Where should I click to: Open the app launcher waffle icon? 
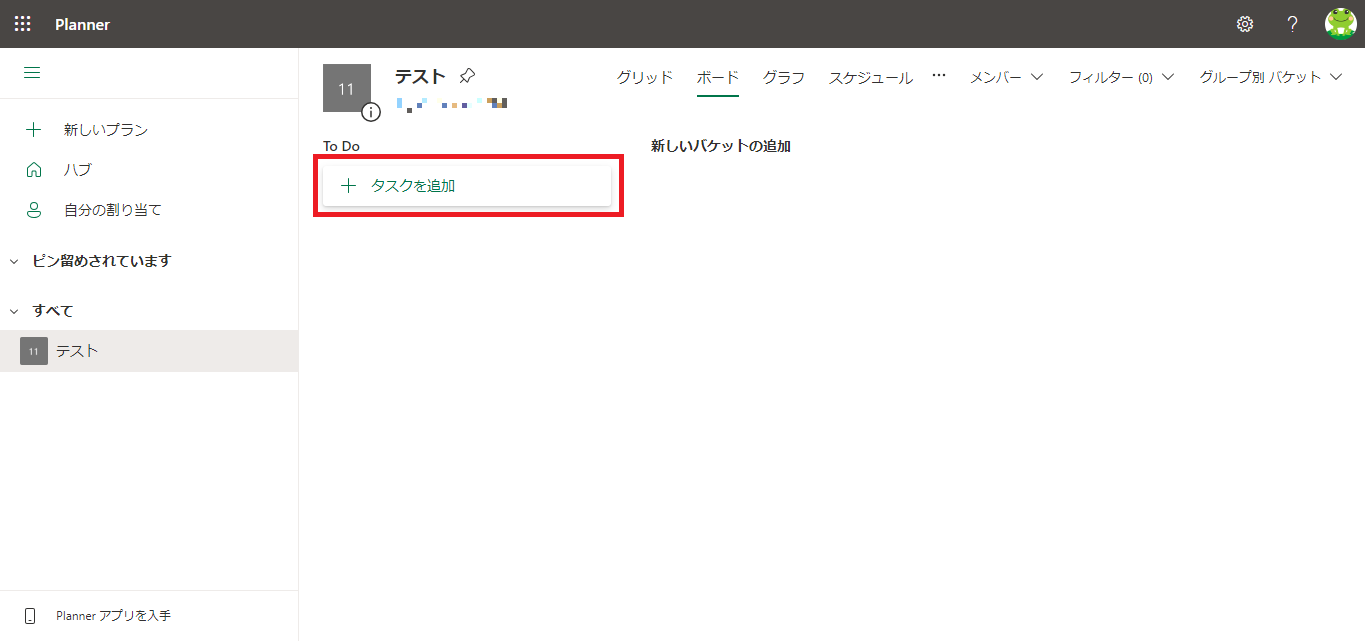[22, 24]
